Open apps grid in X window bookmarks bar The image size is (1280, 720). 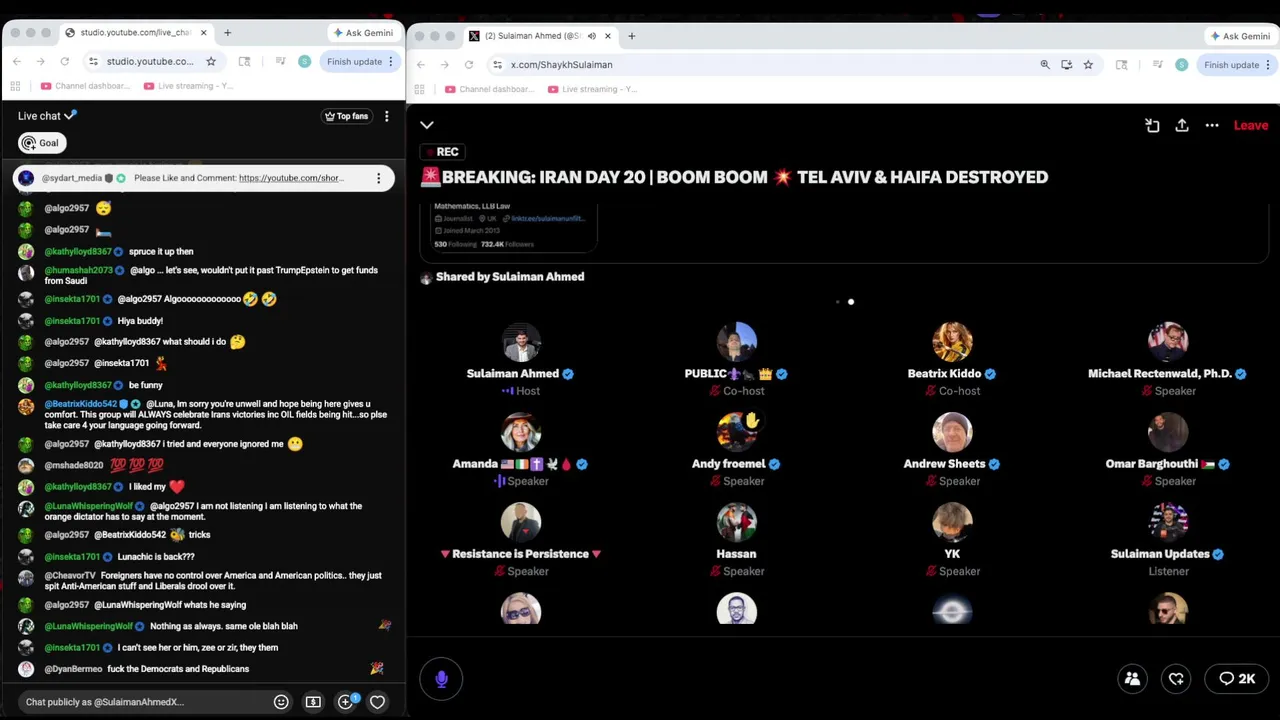click(420, 89)
